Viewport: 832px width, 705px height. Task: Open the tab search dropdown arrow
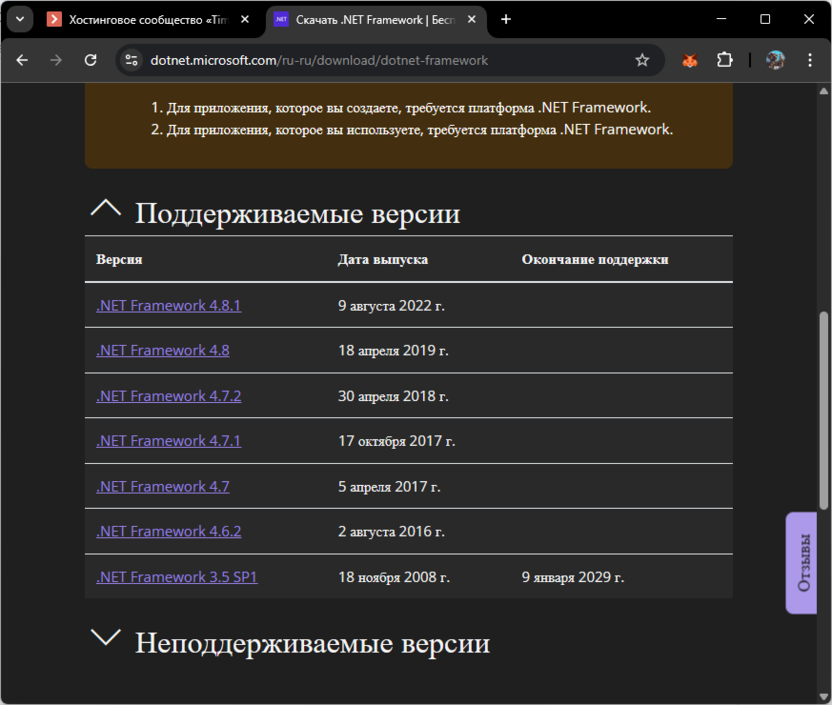(x=19, y=19)
